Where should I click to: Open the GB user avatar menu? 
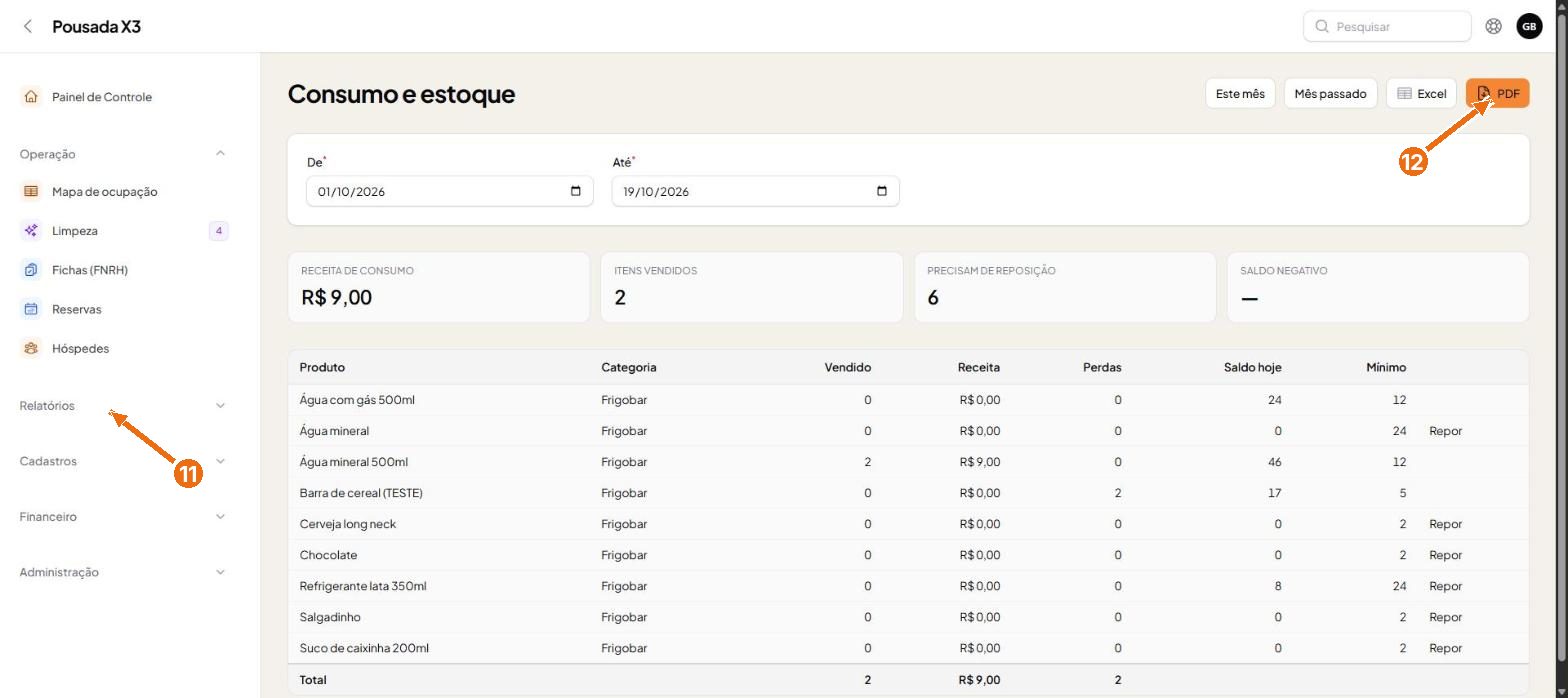[x=1529, y=27]
